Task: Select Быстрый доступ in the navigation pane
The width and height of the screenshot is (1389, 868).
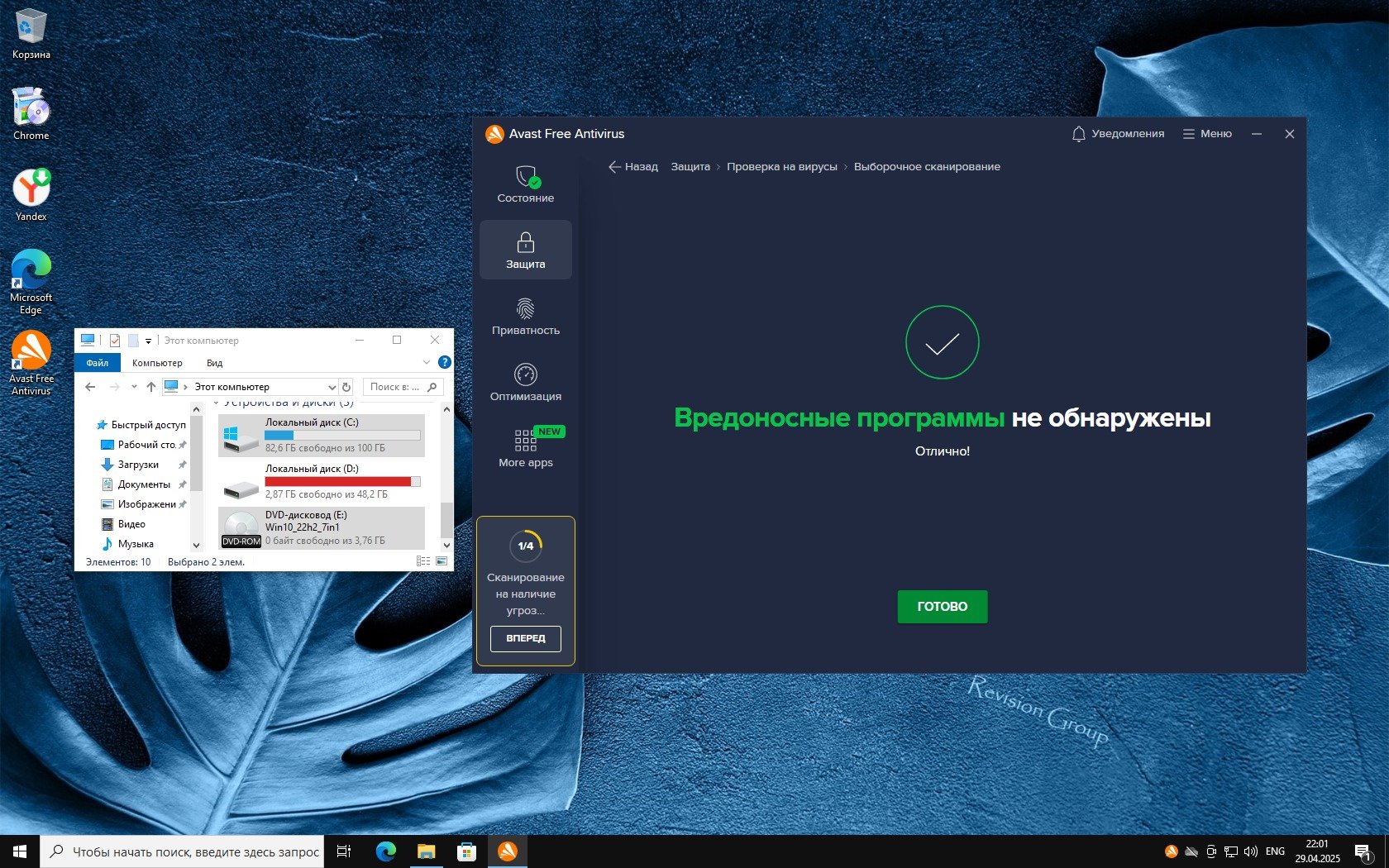Action: [141, 425]
